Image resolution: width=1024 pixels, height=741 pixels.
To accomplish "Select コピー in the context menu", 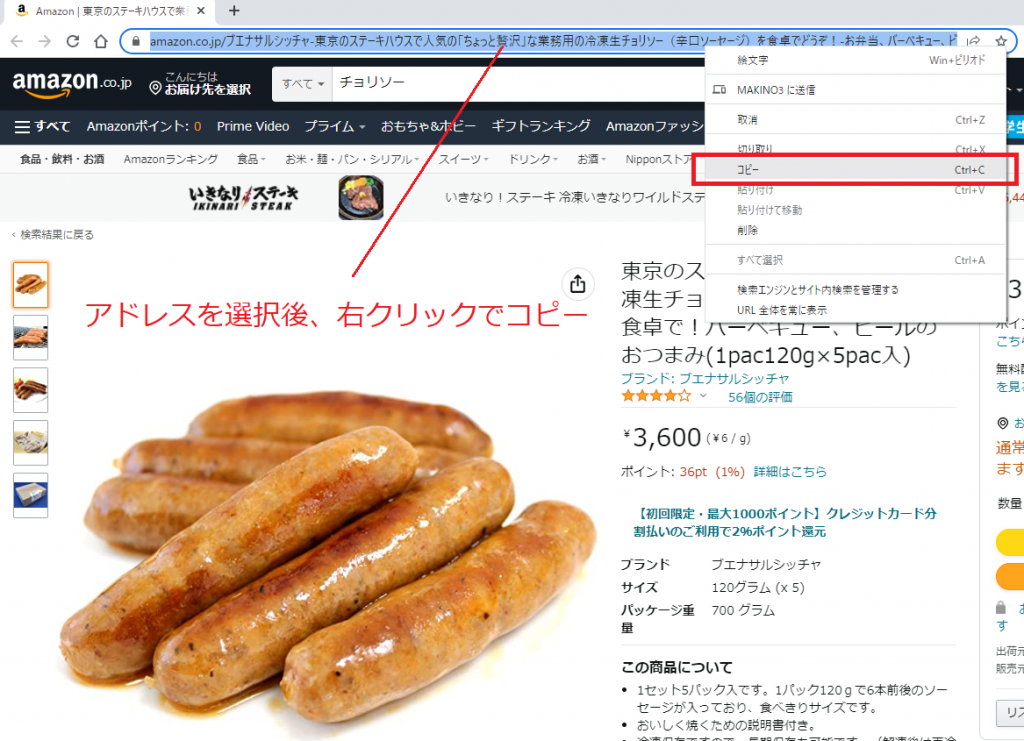I will tap(856, 170).
